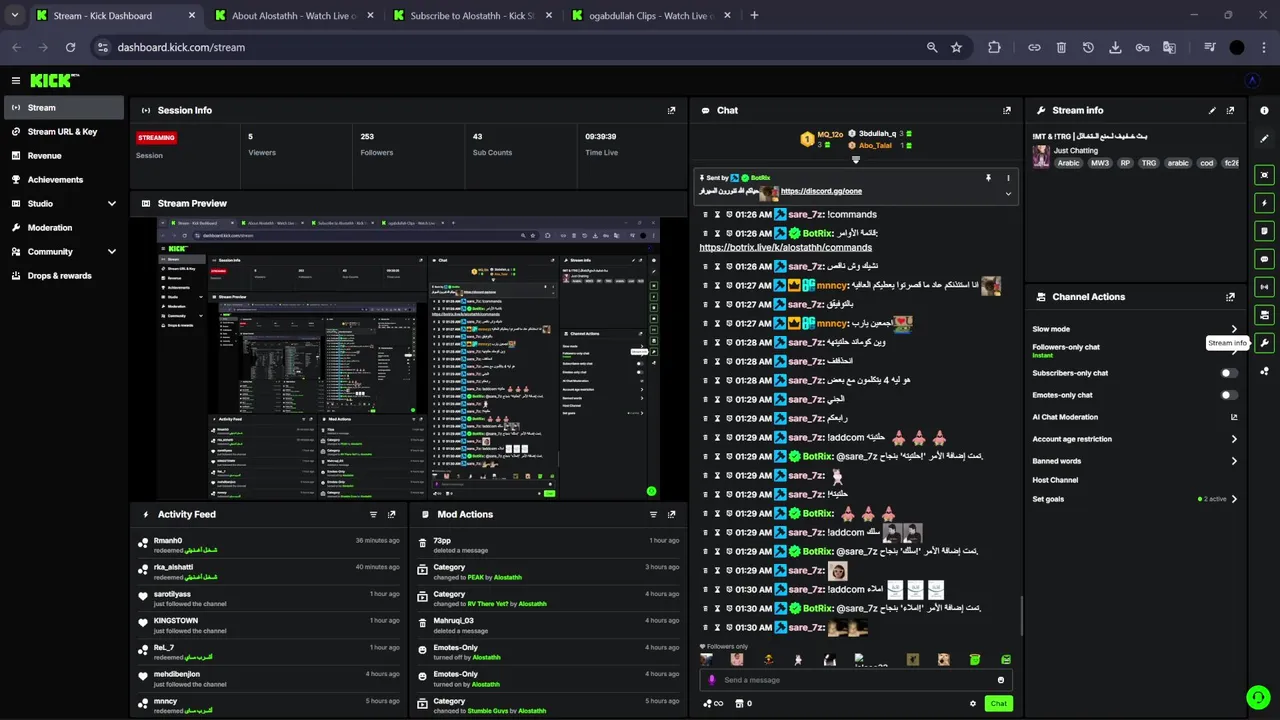The height and width of the screenshot is (720, 1280).
Task: Expand Set goals options
Action: click(x=1234, y=499)
